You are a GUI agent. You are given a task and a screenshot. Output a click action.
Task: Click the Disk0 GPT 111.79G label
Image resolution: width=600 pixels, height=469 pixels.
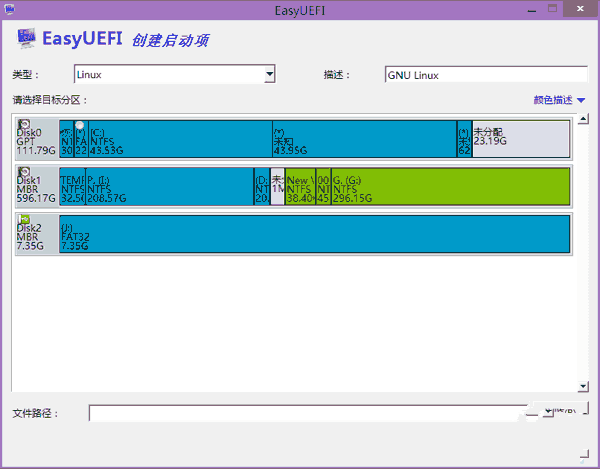coord(36,142)
